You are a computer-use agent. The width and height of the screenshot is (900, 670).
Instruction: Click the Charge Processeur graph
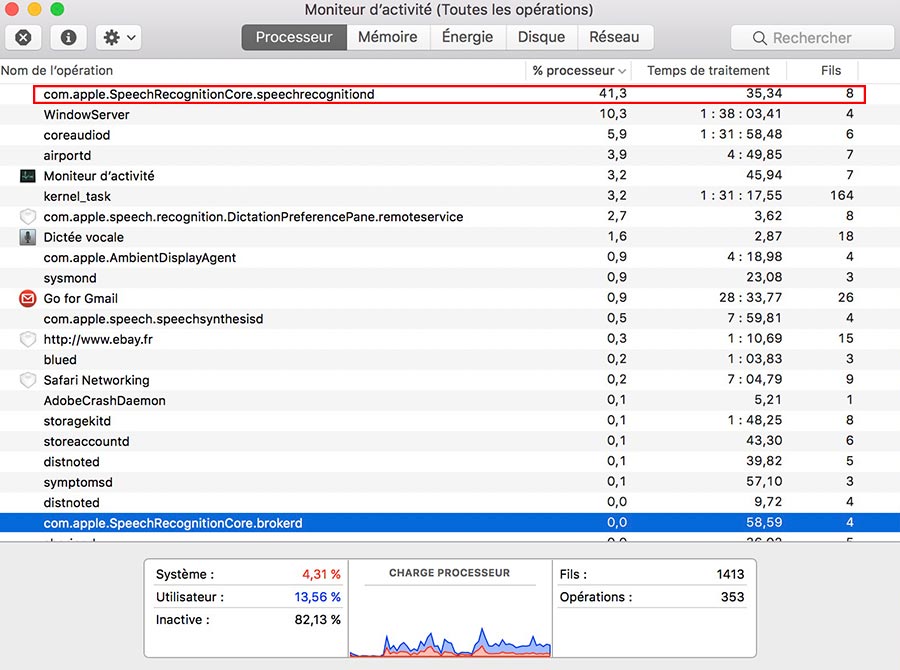click(x=450, y=620)
